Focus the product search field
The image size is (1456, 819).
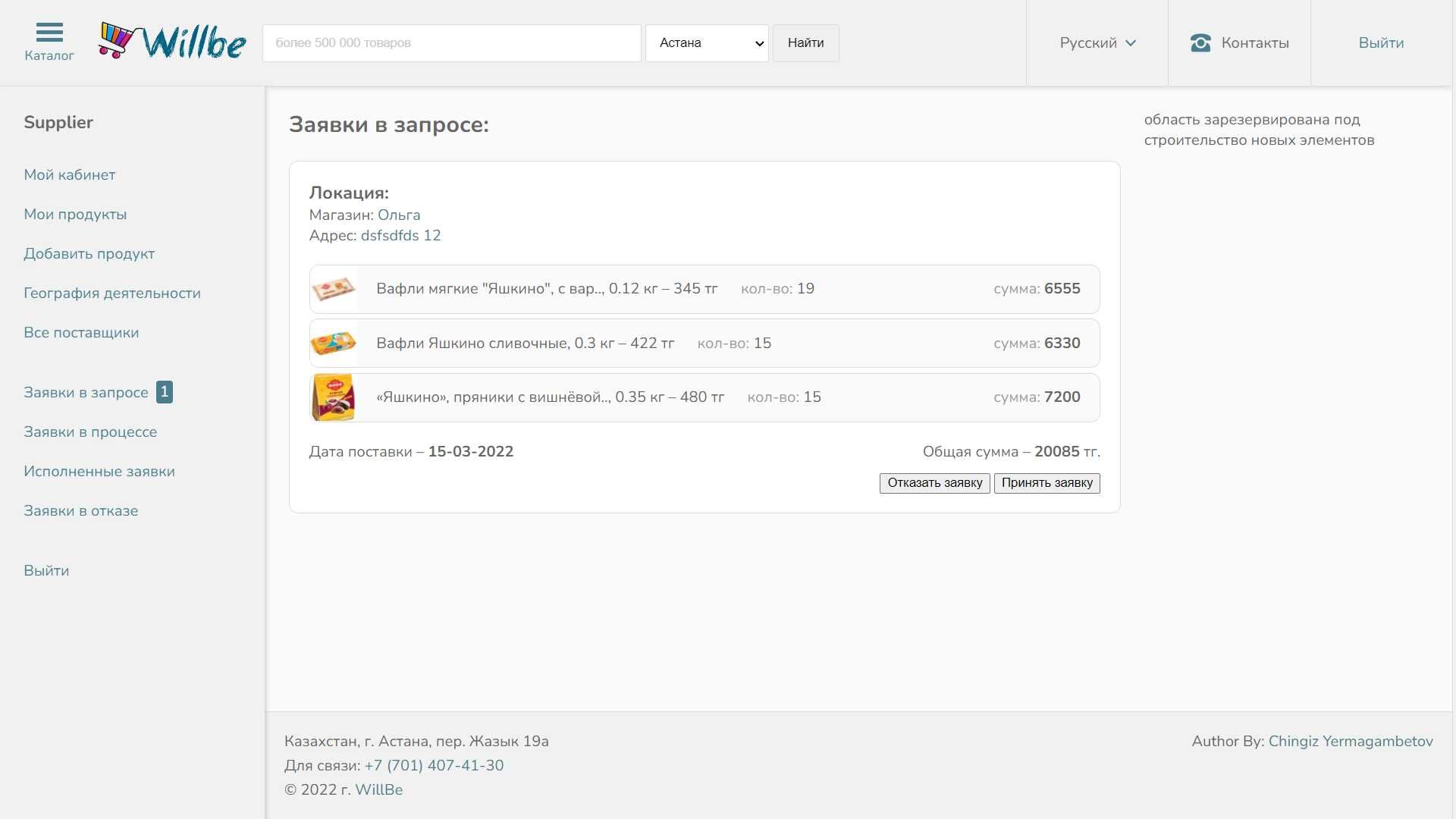[x=452, y=43]
